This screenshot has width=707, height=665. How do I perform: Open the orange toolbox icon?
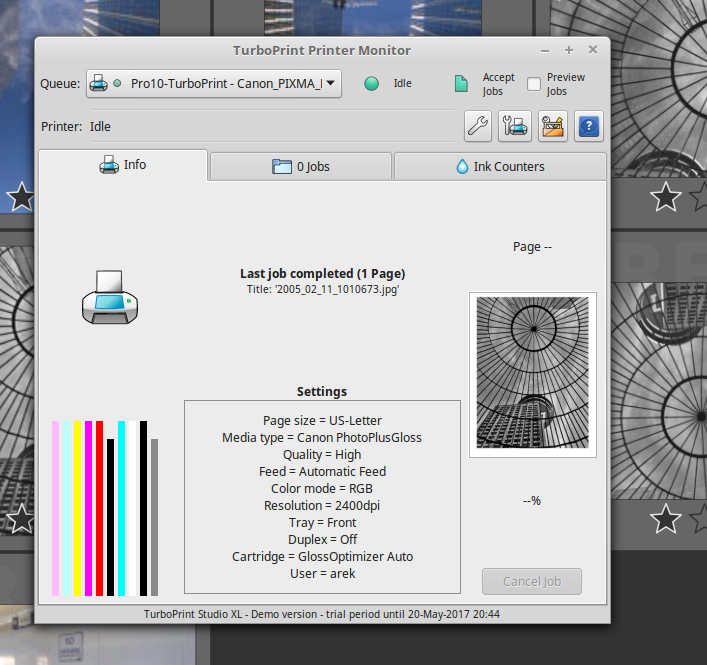[553, 126]
